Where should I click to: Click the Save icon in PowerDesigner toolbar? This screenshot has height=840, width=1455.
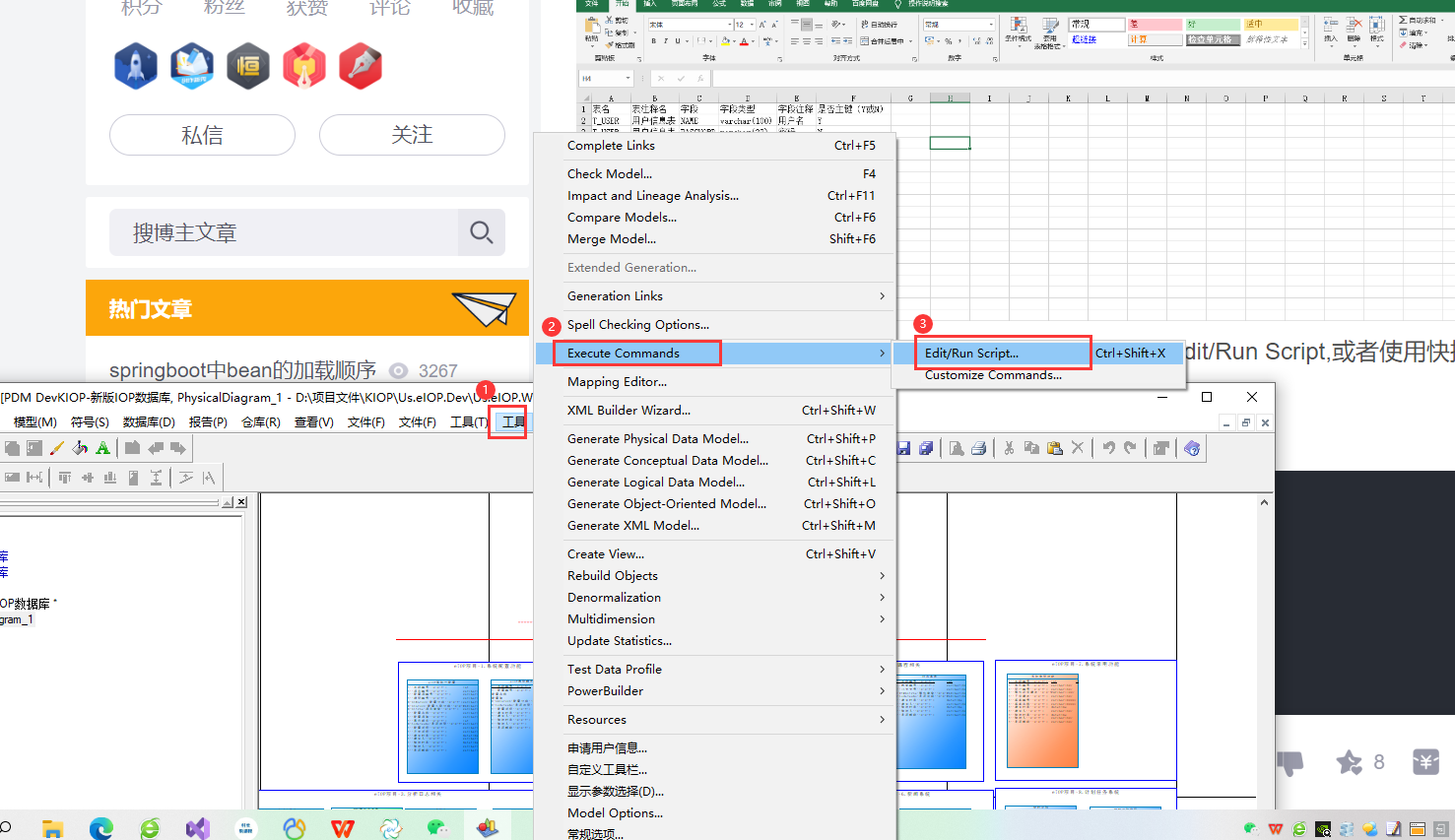click(903, 448)
